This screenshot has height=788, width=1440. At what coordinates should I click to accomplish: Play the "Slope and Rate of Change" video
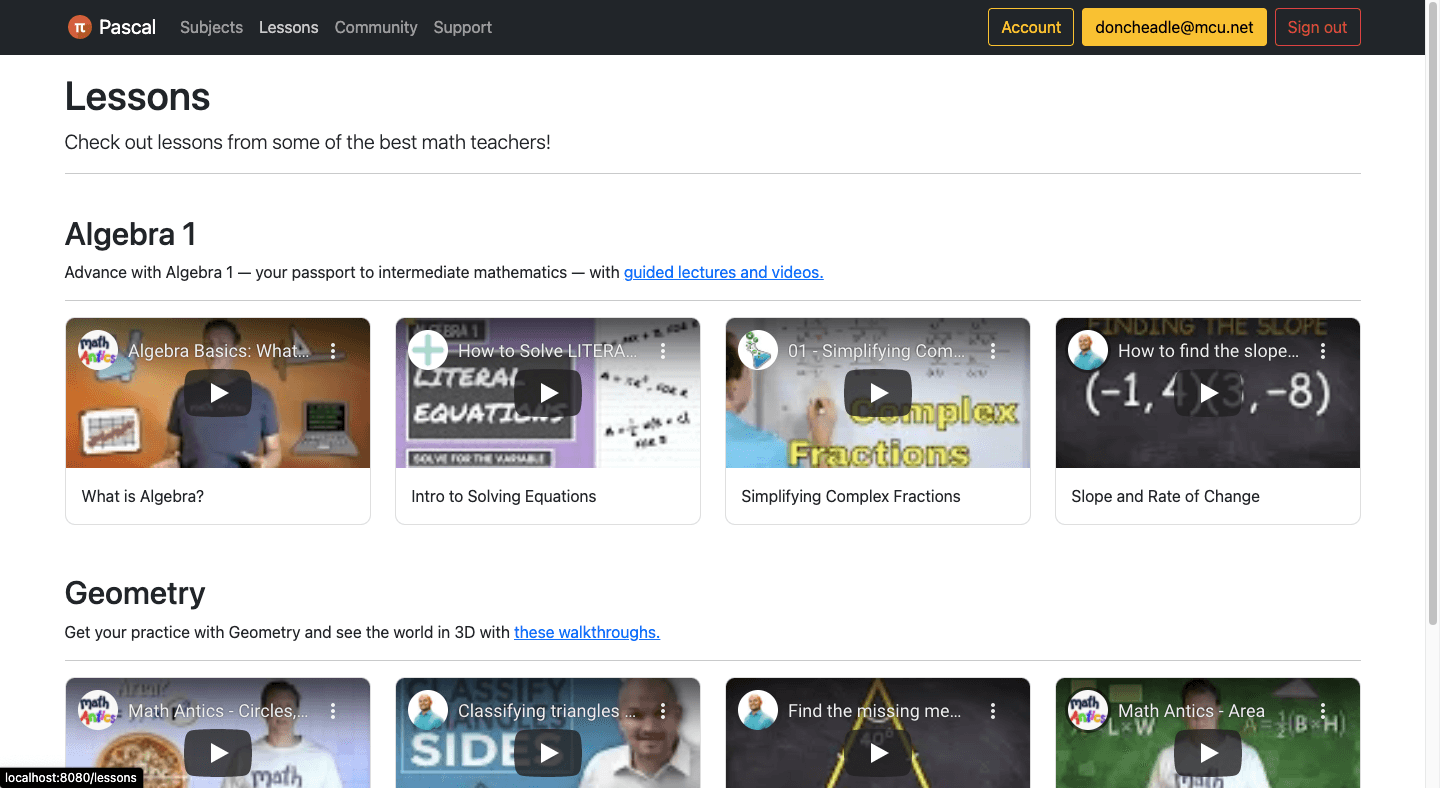coord(1207,393)
